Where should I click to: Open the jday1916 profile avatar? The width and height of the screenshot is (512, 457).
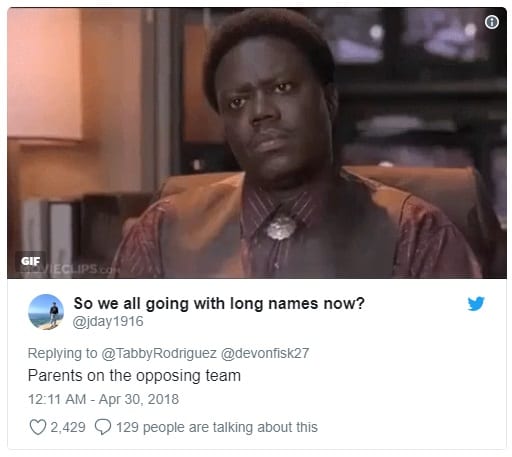46,312
